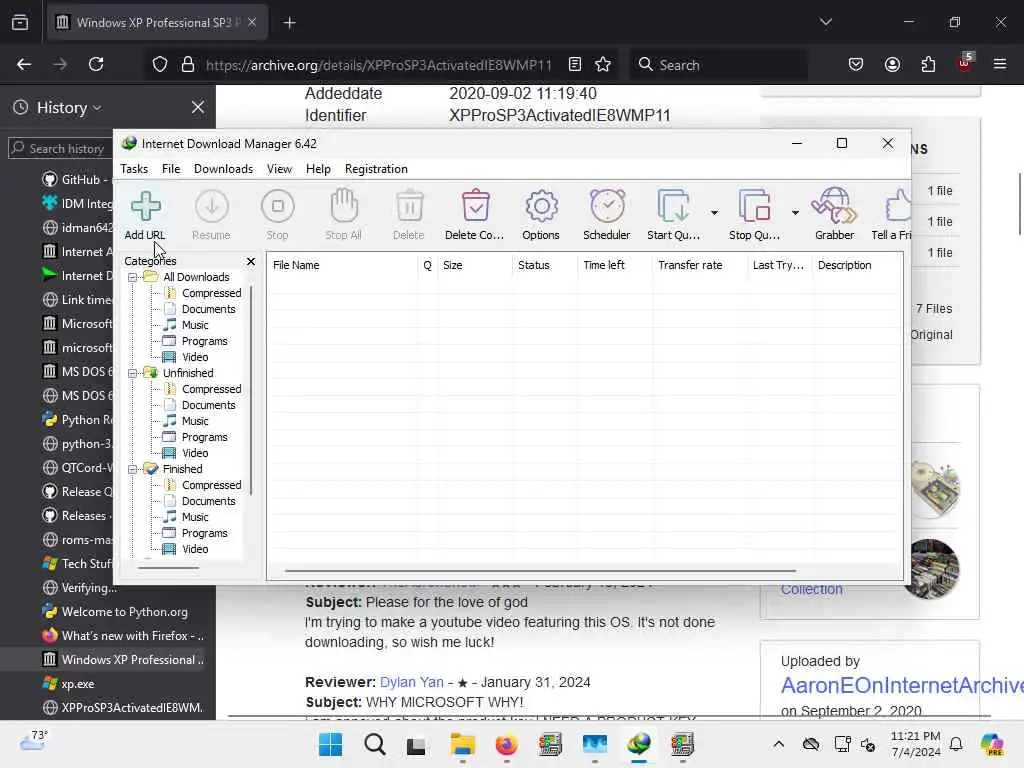Sort by Status column header

point(545,265)
